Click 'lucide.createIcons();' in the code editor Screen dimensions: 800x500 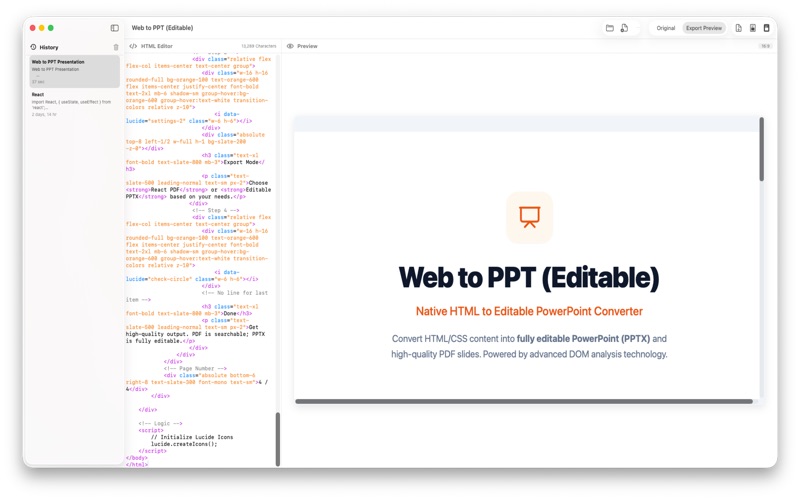pos(184,444)
